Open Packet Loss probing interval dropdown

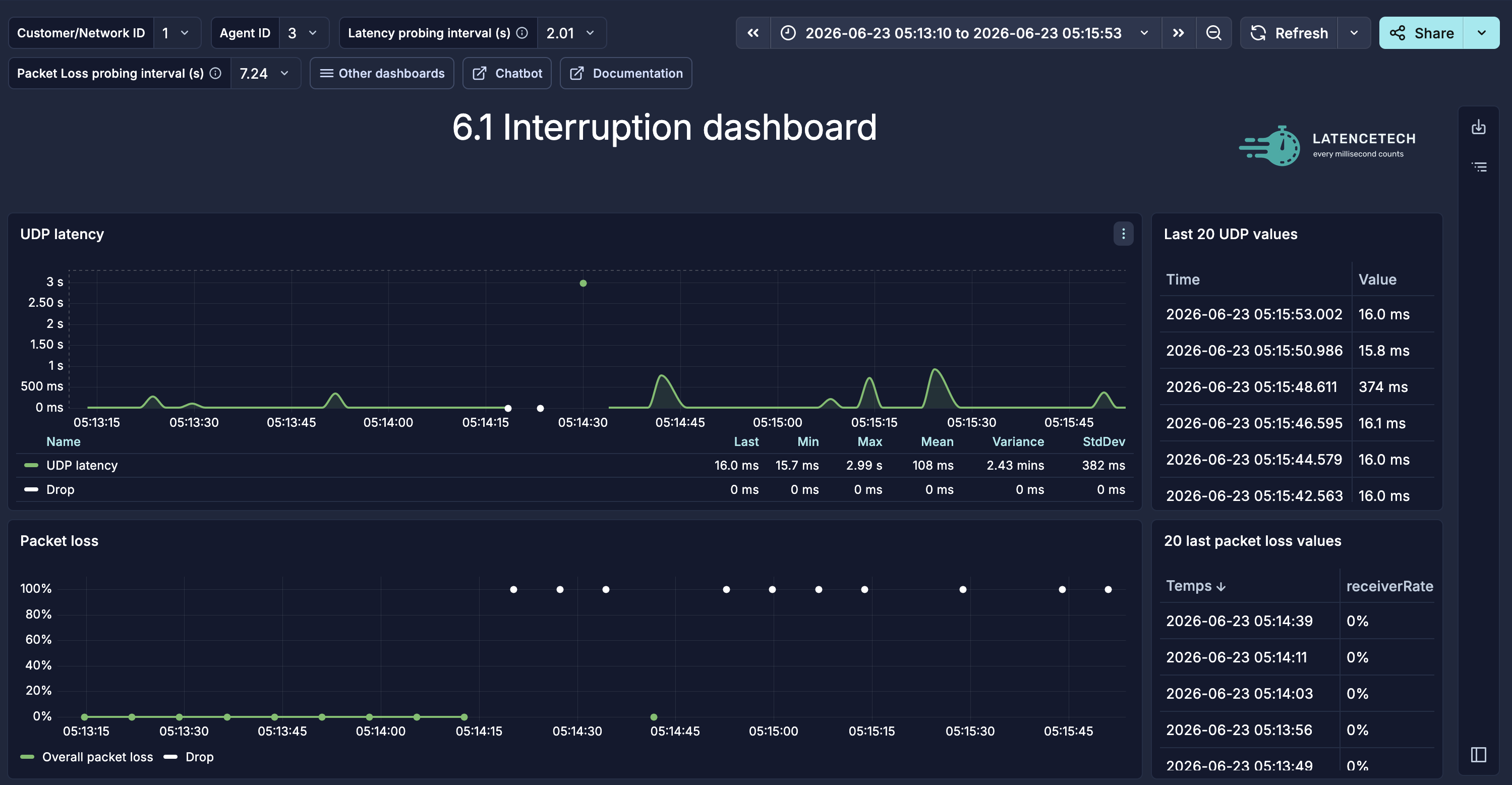265,73
